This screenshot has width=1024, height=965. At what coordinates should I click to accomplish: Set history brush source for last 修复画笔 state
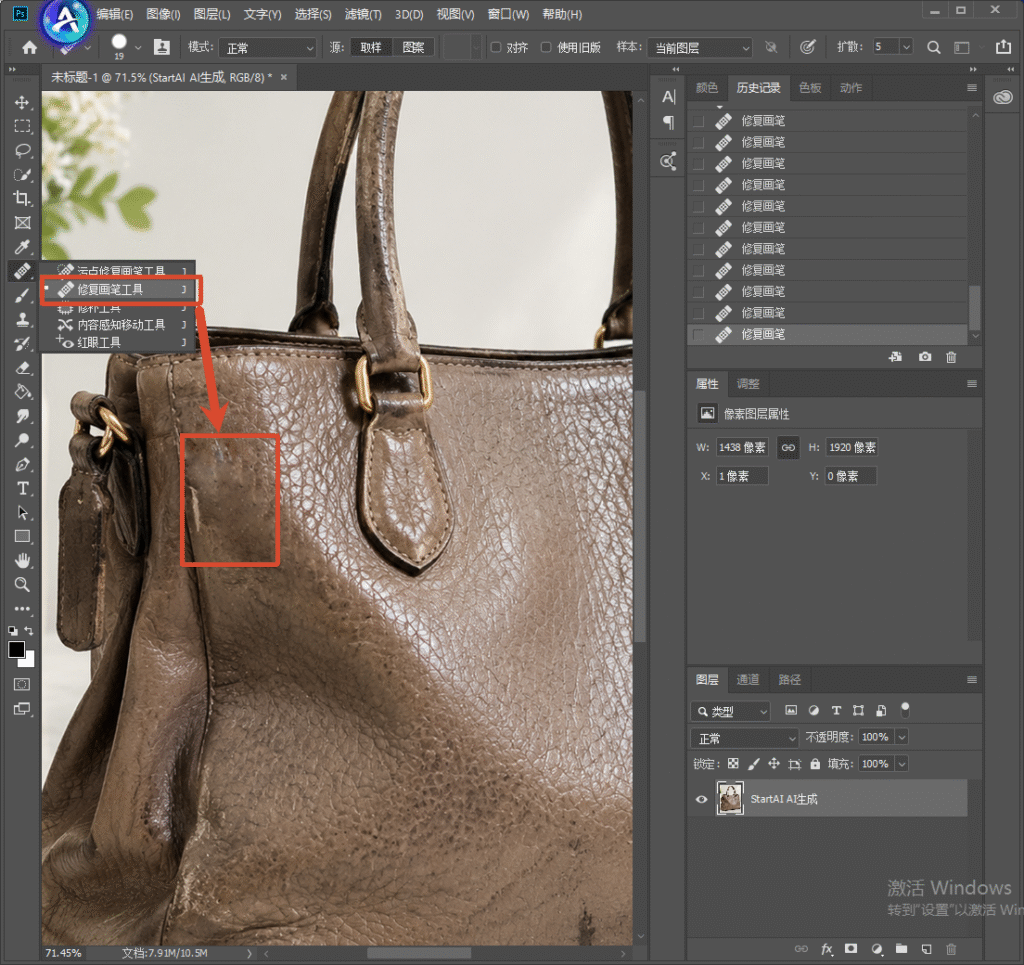[x=698, y=334]
